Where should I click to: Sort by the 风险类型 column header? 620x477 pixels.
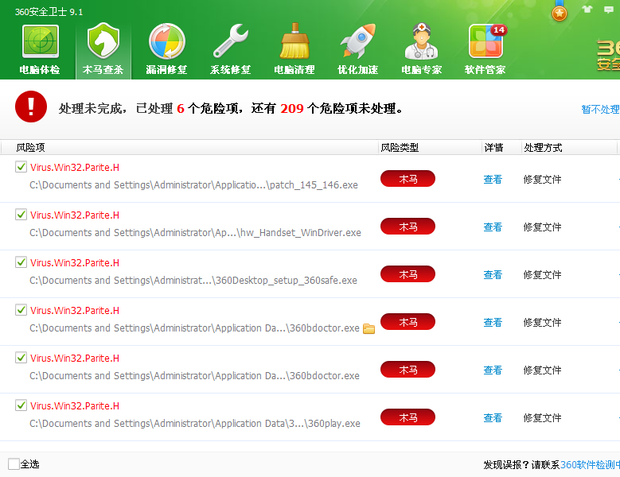(x=399, y=147)
